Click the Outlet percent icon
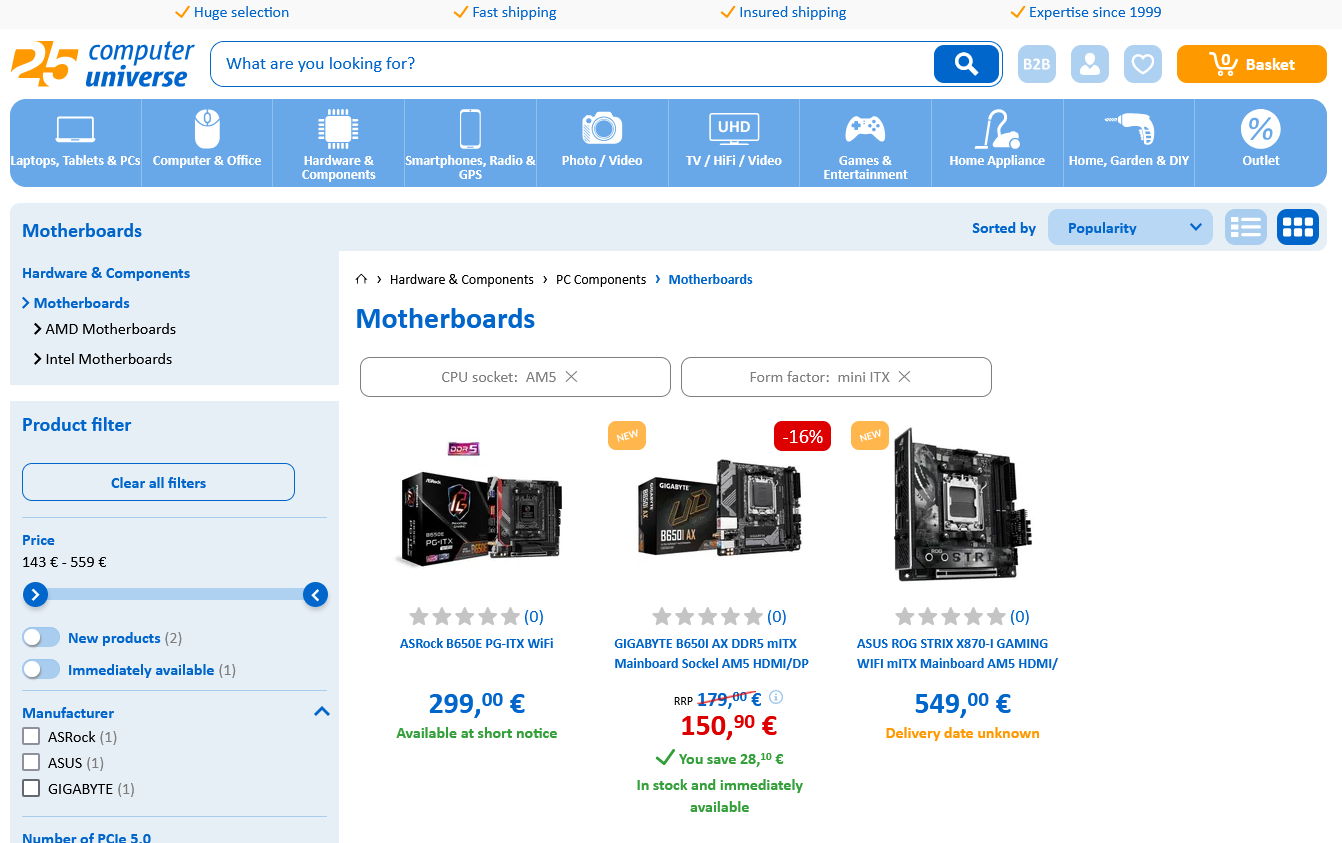The image size is (1342, 843). (x=1261, y=129)
